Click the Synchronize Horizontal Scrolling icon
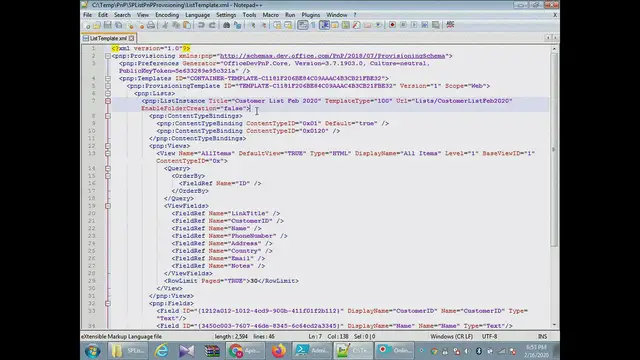 288,25
